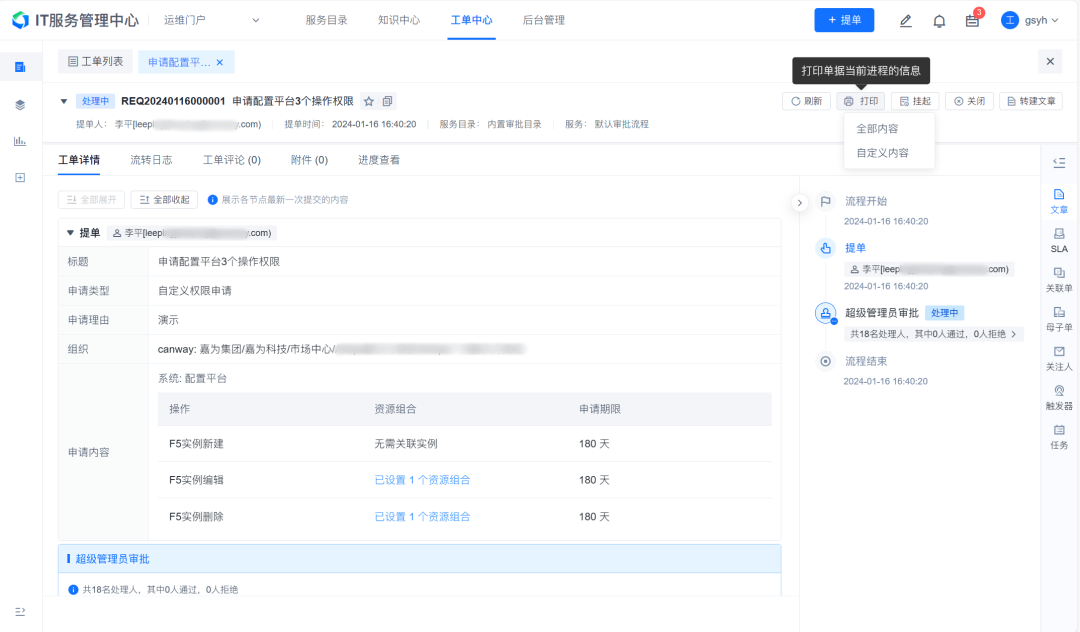Close the 申请配置平… tab

220,62
